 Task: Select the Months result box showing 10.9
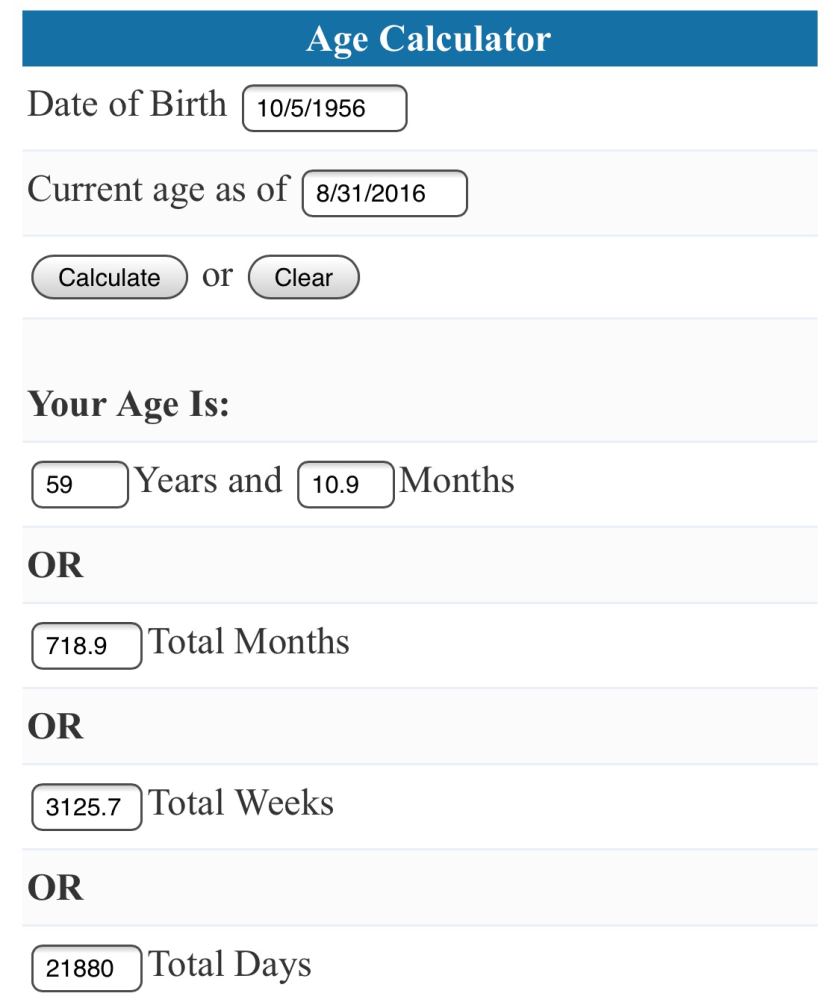(345, 485)
